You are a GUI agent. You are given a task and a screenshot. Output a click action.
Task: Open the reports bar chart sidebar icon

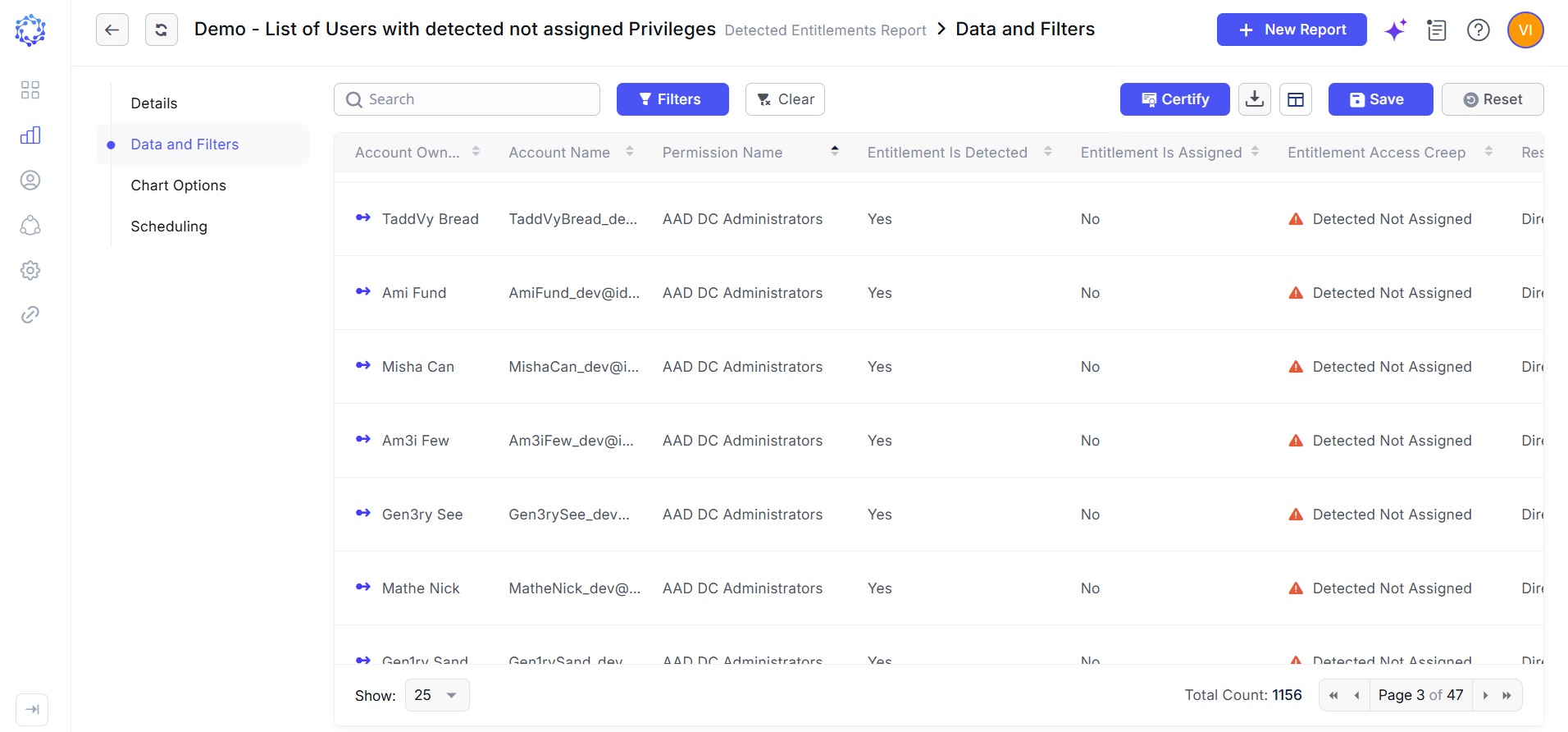[x=30, y=135]
